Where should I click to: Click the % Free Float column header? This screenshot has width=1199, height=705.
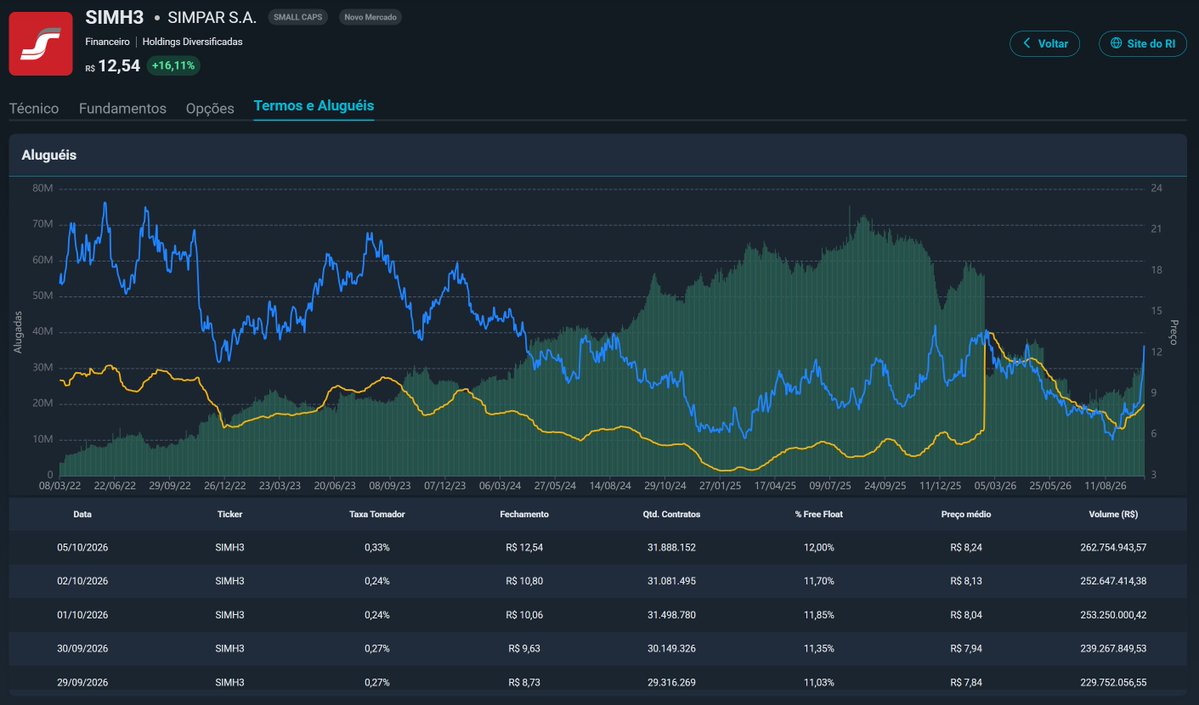(818, 515)
